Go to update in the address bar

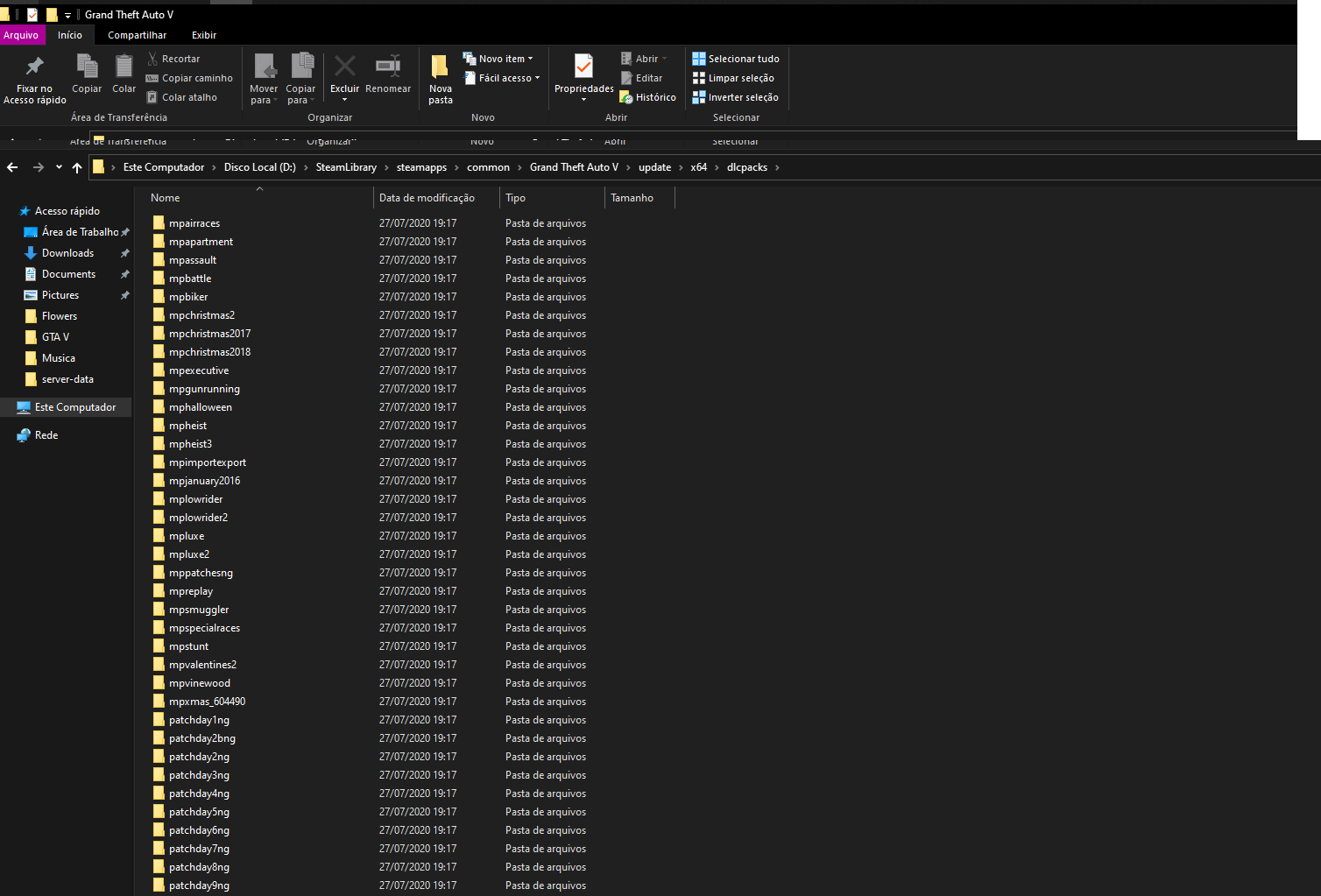pyautogui.click(x=654, y=167)
